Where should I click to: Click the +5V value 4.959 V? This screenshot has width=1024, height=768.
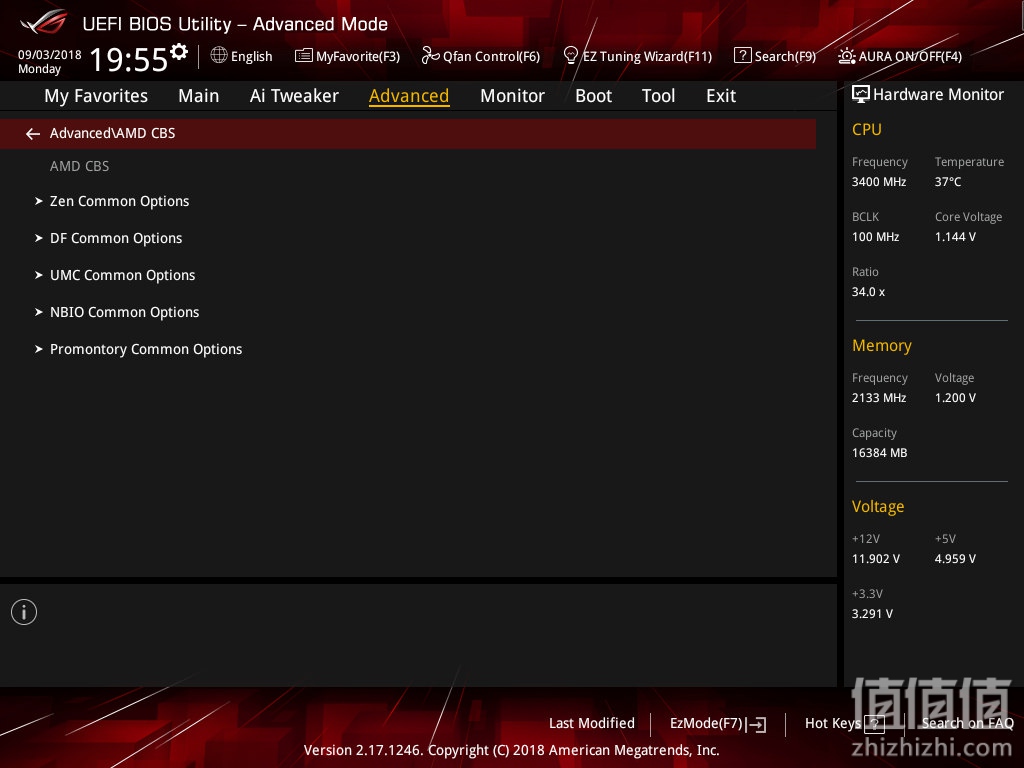coord(955,559)
